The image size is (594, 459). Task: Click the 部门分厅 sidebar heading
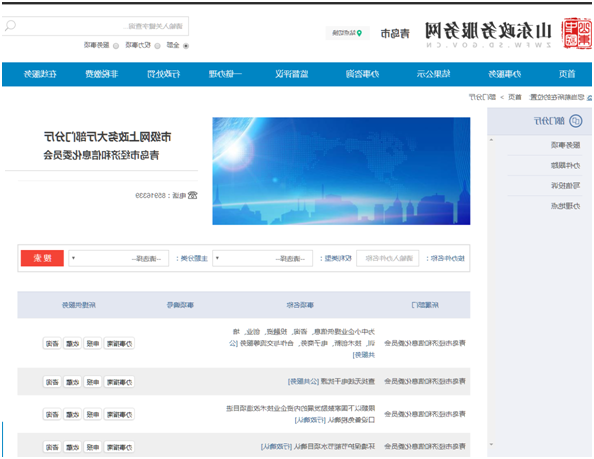click(x=549, y=121)
